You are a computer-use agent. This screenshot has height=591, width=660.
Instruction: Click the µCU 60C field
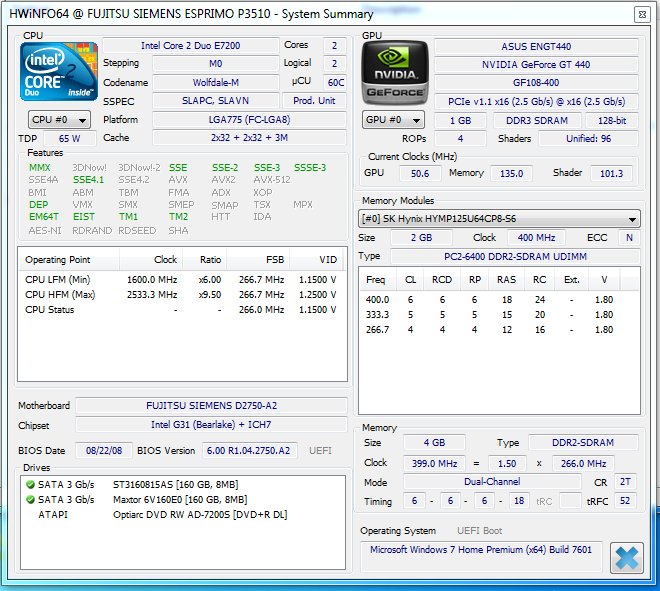[335, 83]
